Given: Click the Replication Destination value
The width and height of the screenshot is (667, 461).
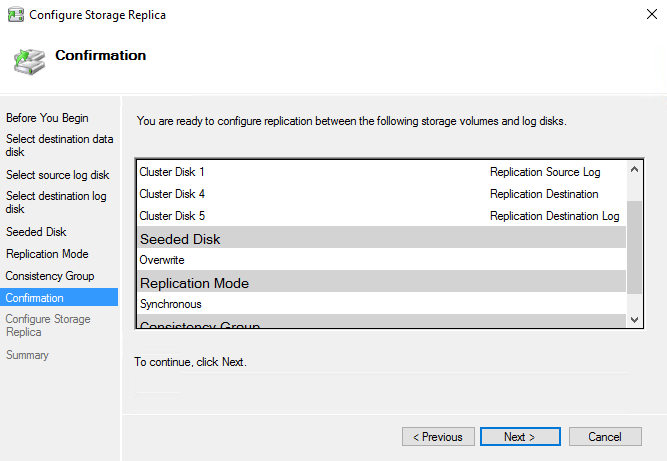Looking at the screenshot, I should 544,194.
